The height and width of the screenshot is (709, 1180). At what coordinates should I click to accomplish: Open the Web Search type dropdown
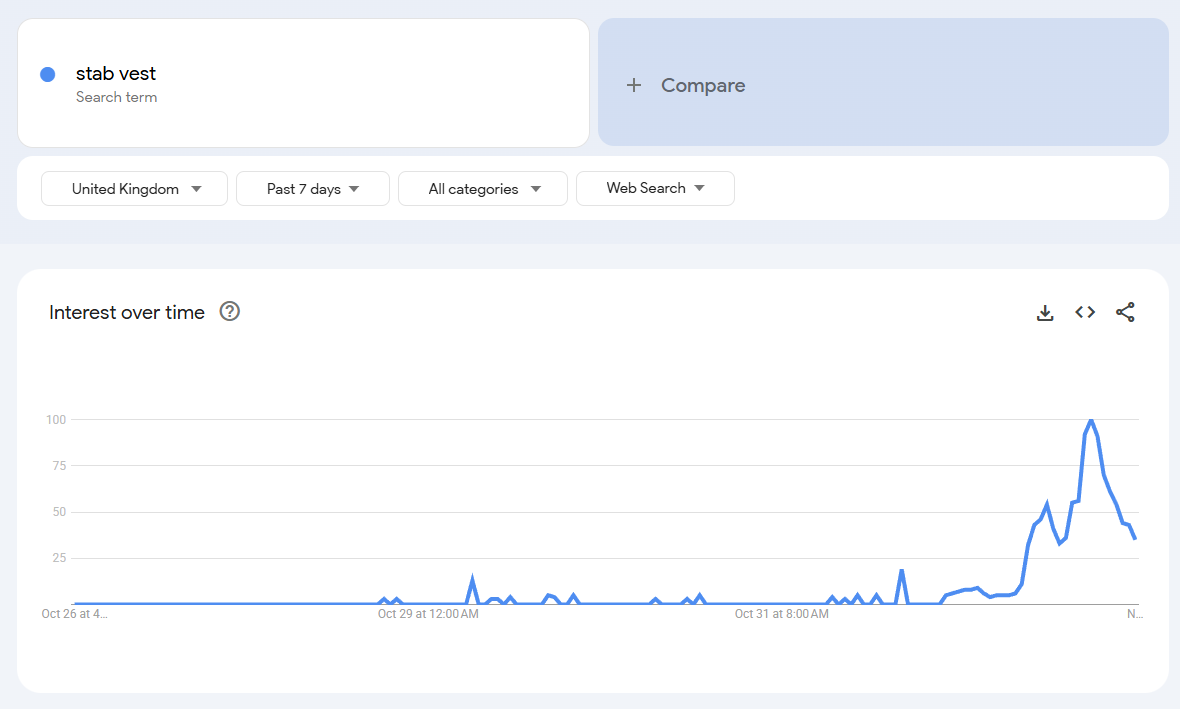[655, 188]
